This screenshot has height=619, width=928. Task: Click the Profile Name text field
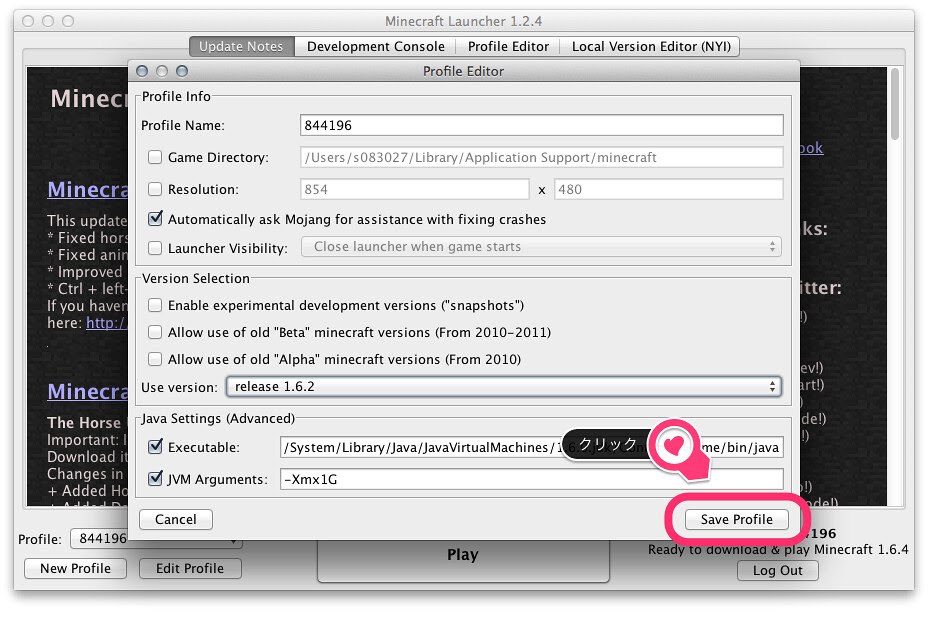[541, 125]
